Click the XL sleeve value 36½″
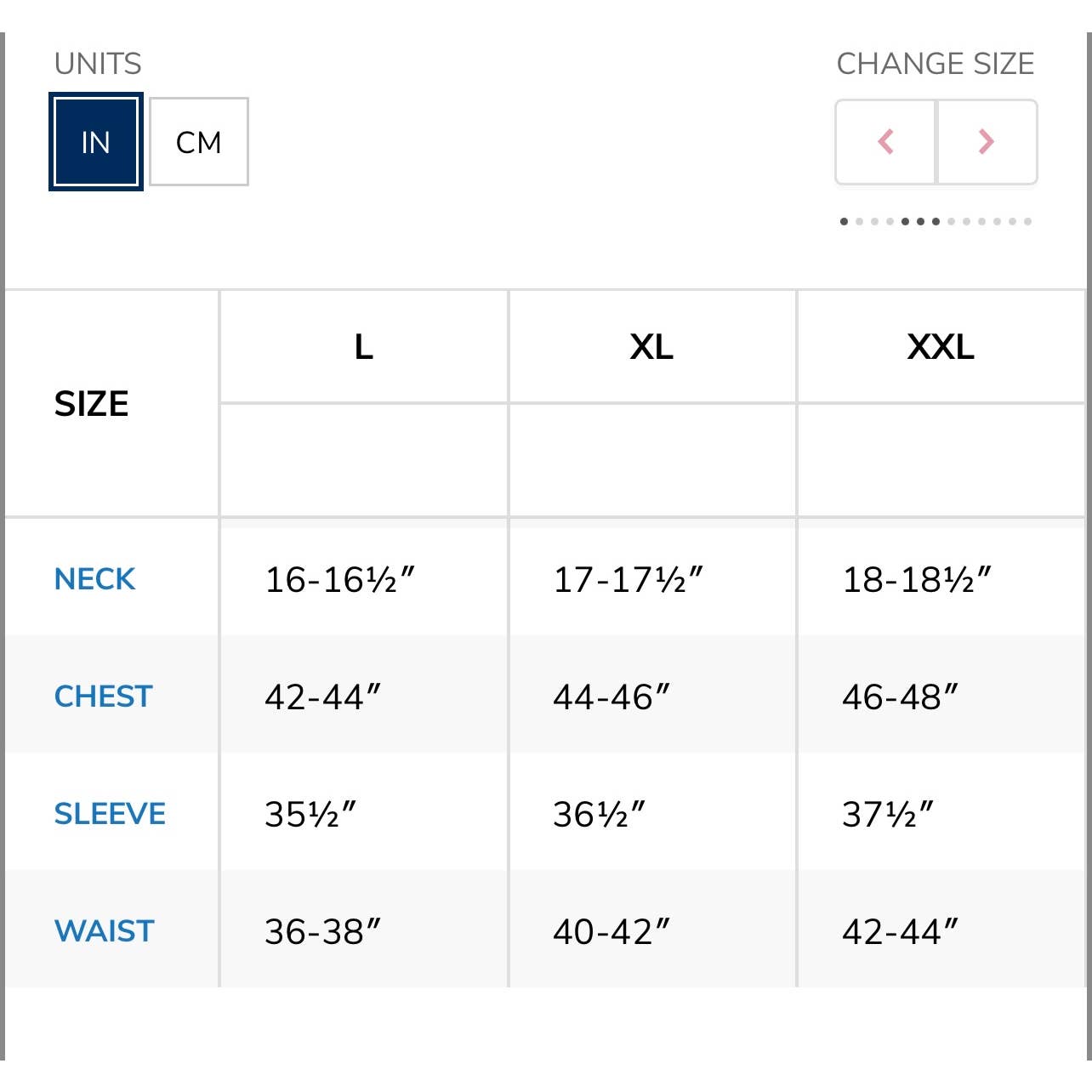This screenshot has height=1092, width=1092. (x=600, y=815)
